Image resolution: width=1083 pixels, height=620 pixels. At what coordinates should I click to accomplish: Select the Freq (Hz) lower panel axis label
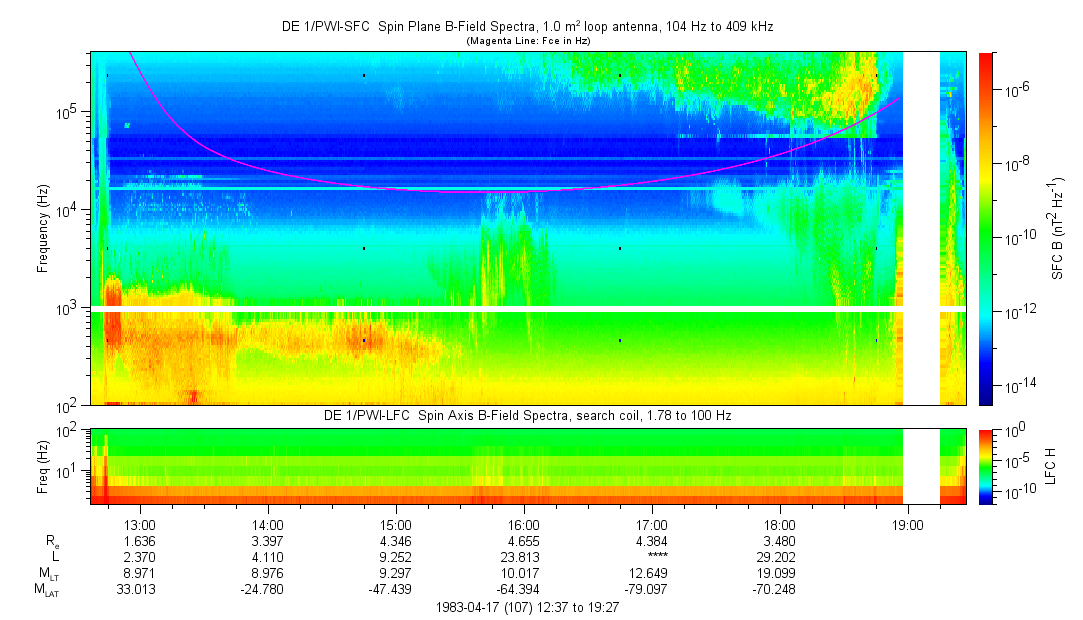click(x=43, y=467)
